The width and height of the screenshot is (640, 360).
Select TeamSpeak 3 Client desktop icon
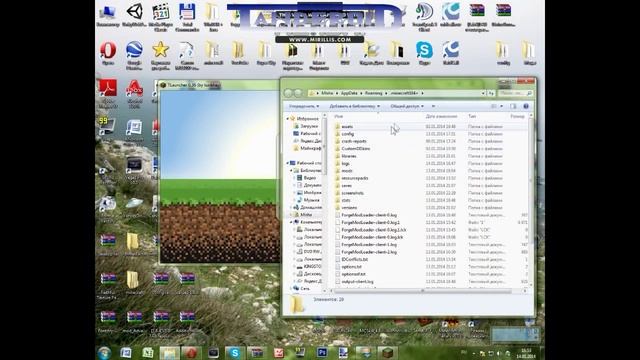(424, 17)
